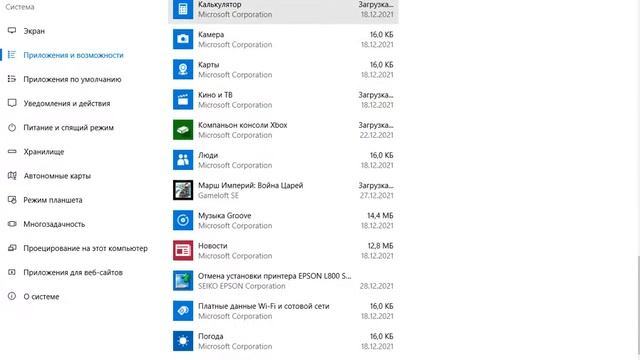Select the Хранилище section
640x360 pixels.
(44, 152)
